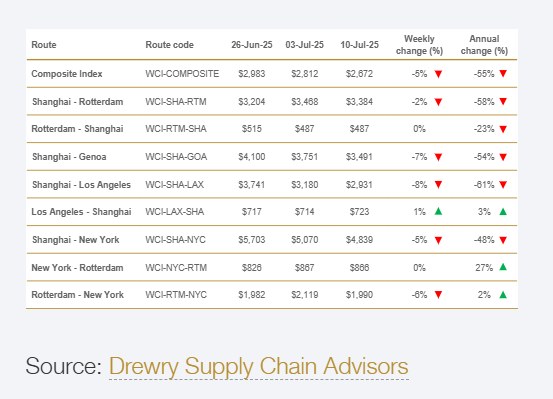553x399 pixels.
Task: Click the $5,703 Shanghai - New York value
Action: click(251, 240)
